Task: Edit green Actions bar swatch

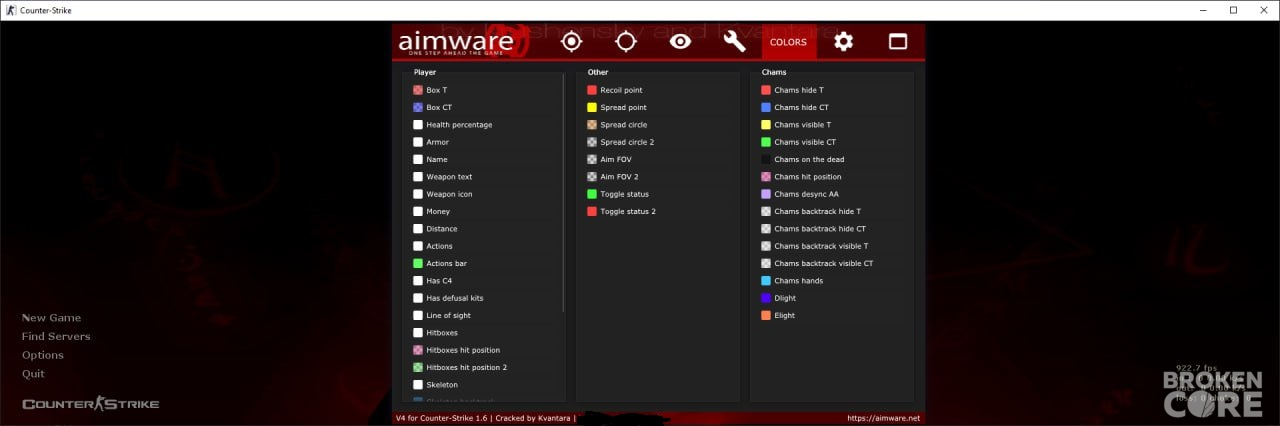Action: (418, 263)
